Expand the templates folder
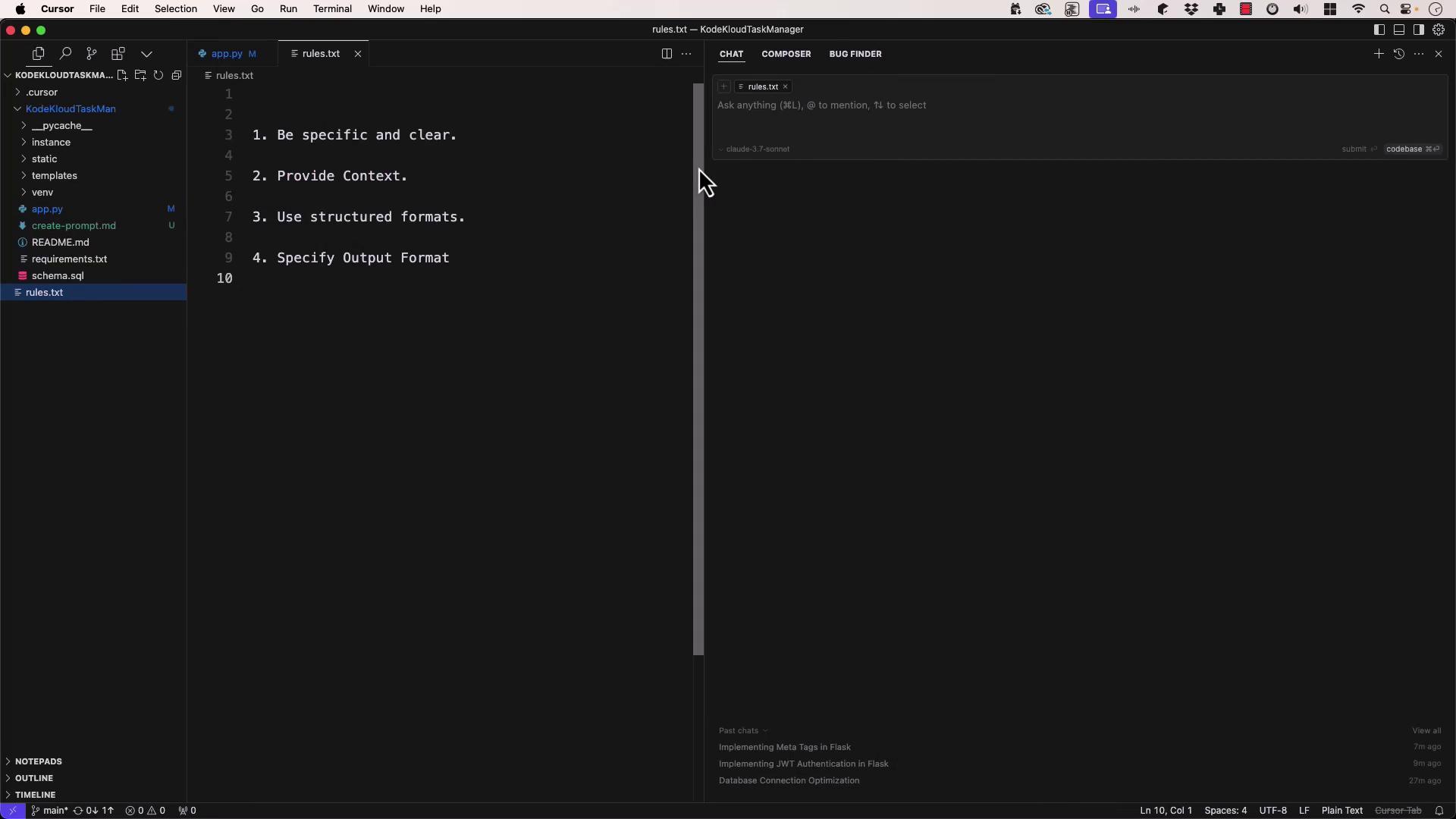This screenshot has height=819, width=1456. click(54, 176)
